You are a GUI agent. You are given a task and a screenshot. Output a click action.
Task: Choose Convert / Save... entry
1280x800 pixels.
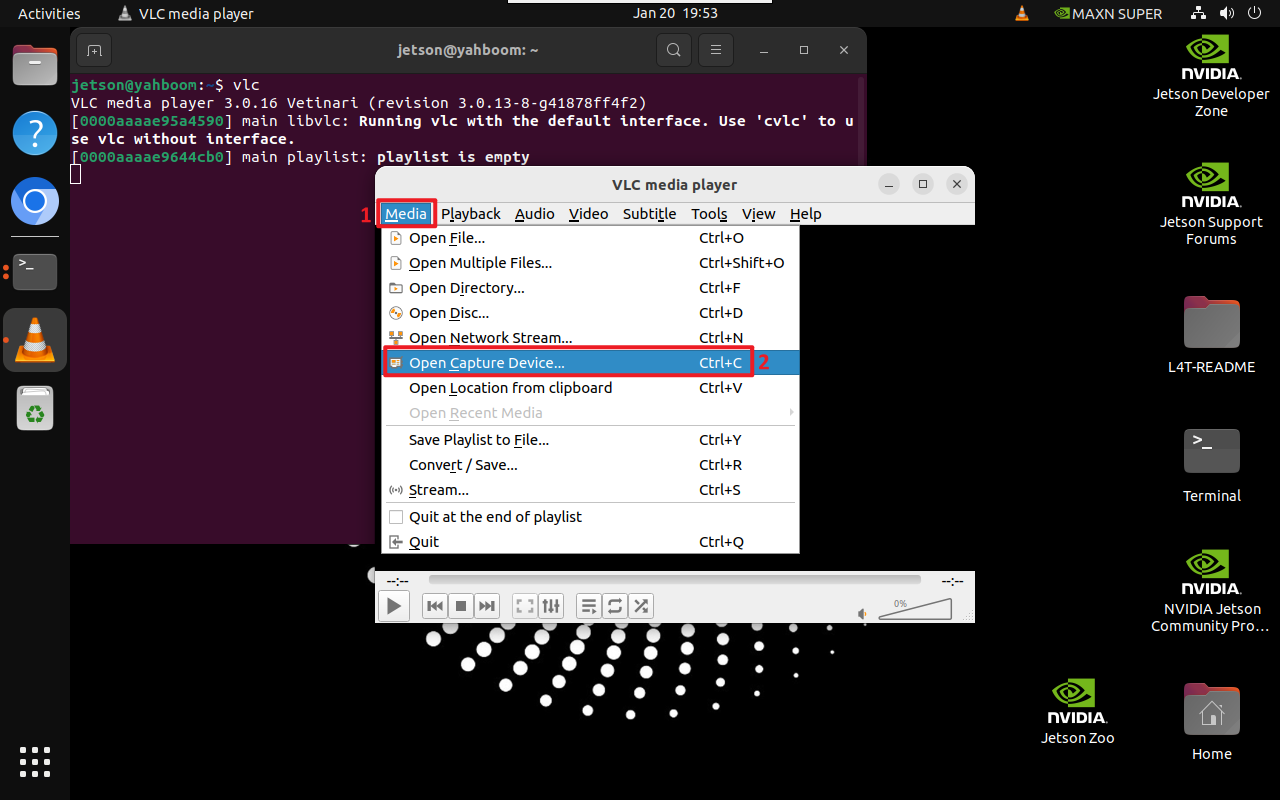tap(590, 465)
